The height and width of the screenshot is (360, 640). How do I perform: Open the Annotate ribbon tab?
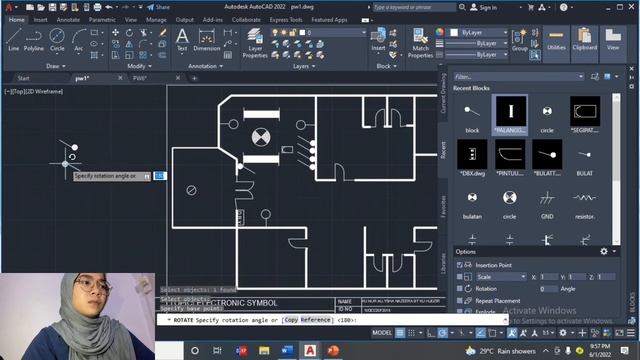tap(68, 20)
